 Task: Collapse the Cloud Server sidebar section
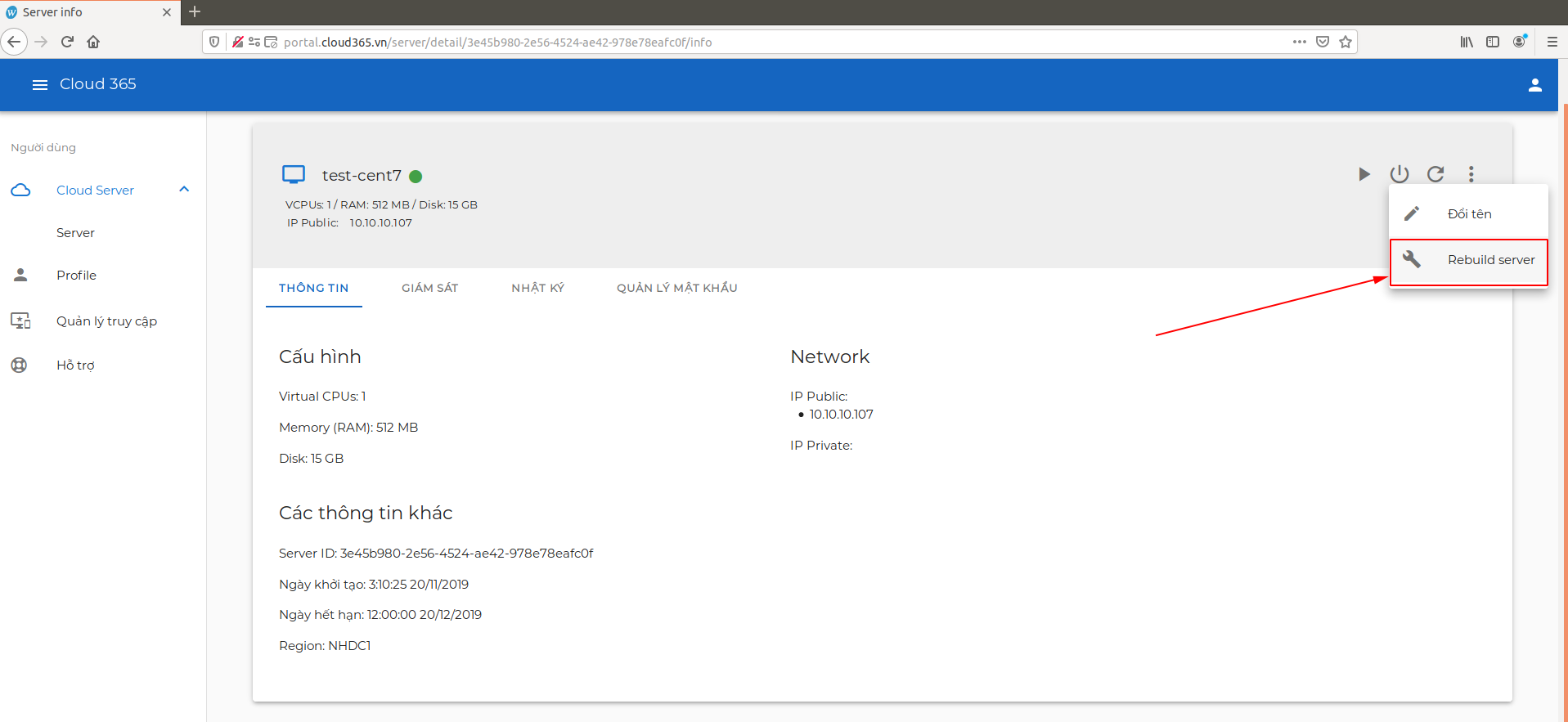pyautogui.click(x=184, y=190)
